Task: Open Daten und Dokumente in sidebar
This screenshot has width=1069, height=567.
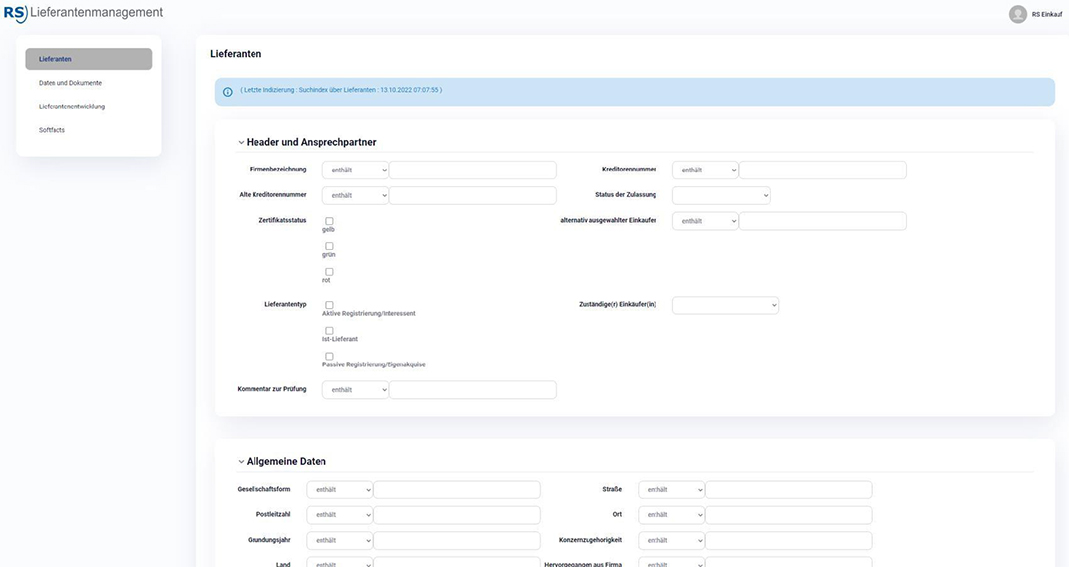Action: 70,83
